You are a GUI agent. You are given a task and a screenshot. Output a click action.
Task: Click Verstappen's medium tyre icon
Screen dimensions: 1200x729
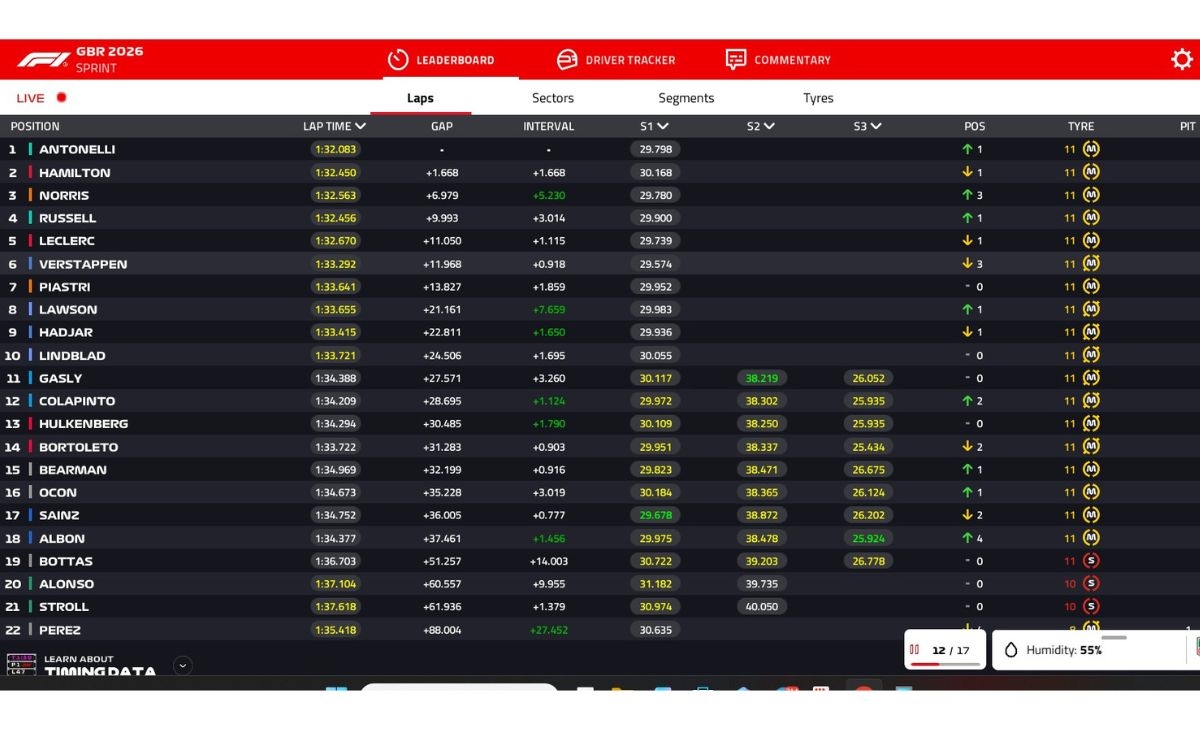tap(1091, 264)
